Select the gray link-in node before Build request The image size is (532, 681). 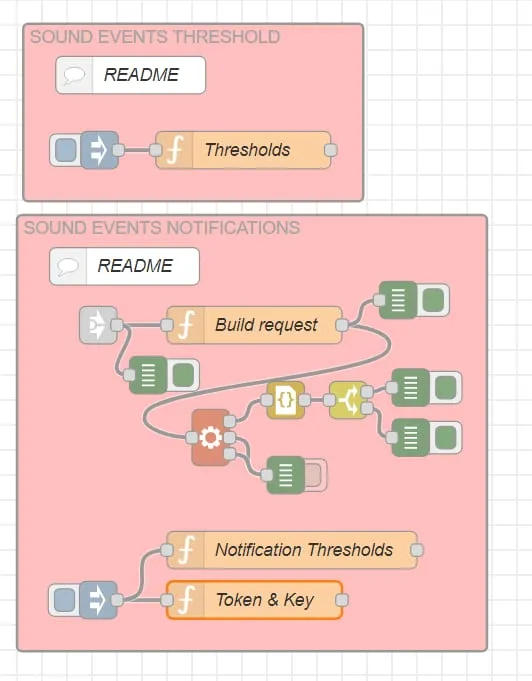click(x=99, y=325)
